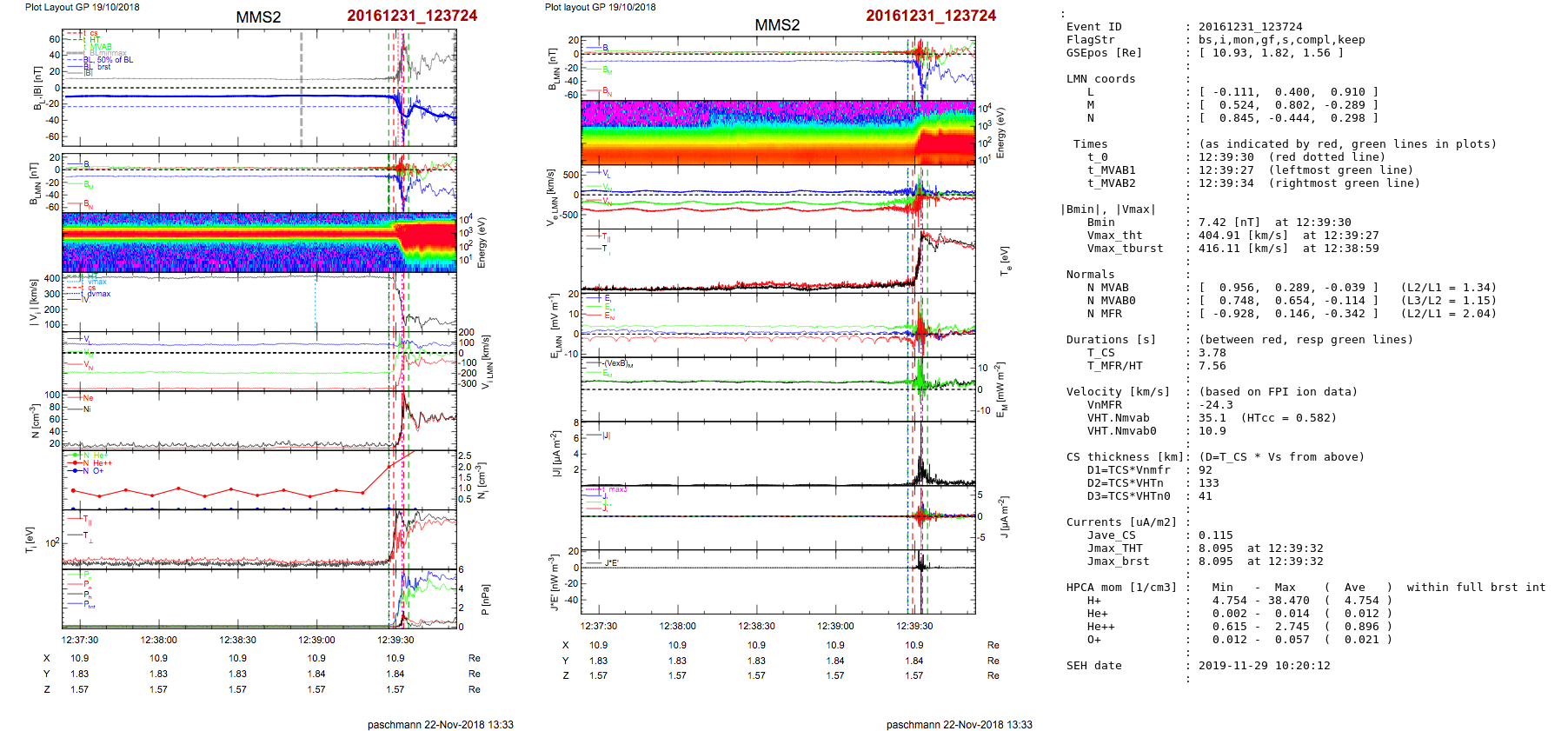Click the MMS2 title above the left plot

(258, 17)
